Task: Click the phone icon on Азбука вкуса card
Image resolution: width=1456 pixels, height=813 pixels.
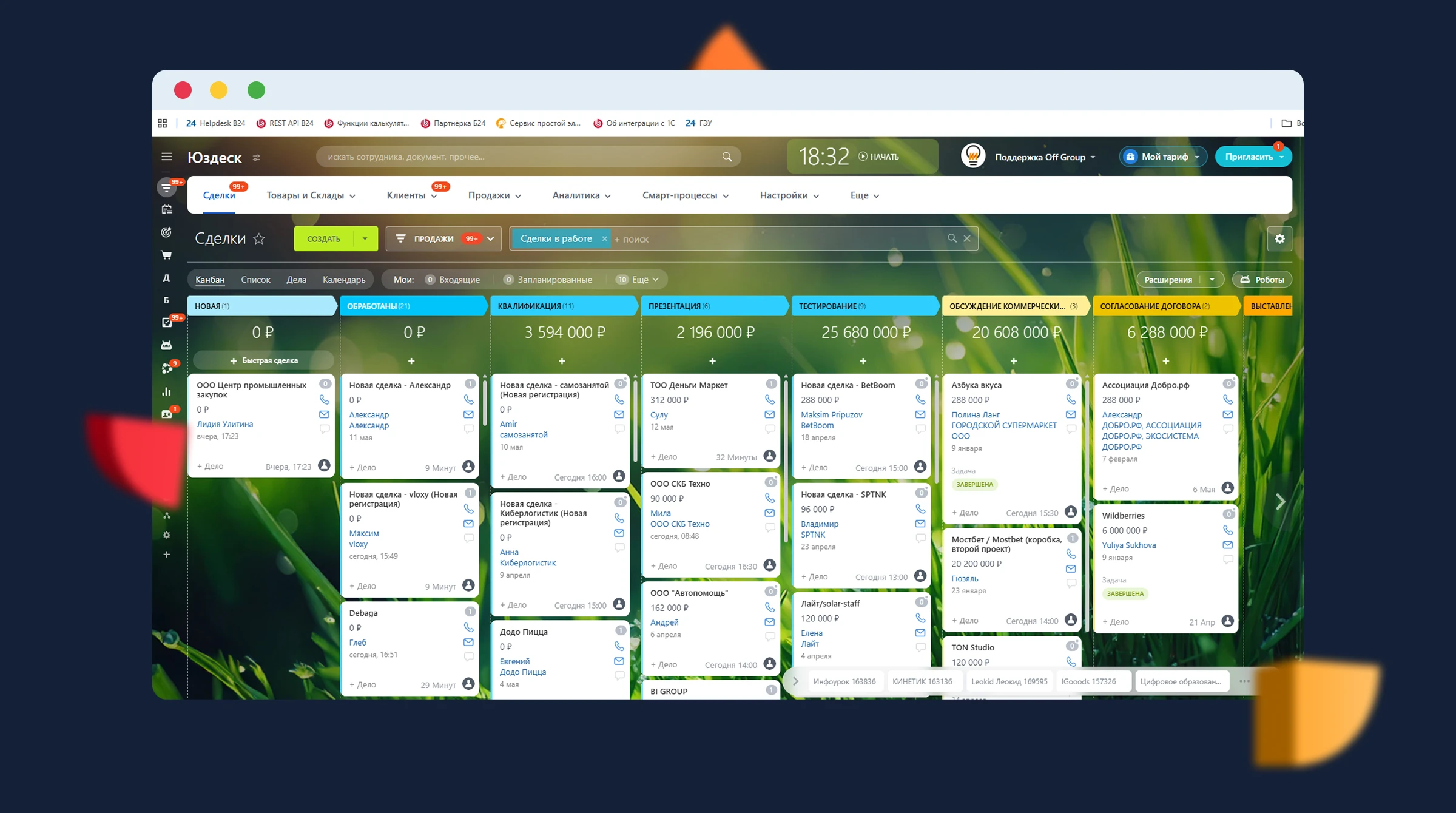Action: point(1071,400)
